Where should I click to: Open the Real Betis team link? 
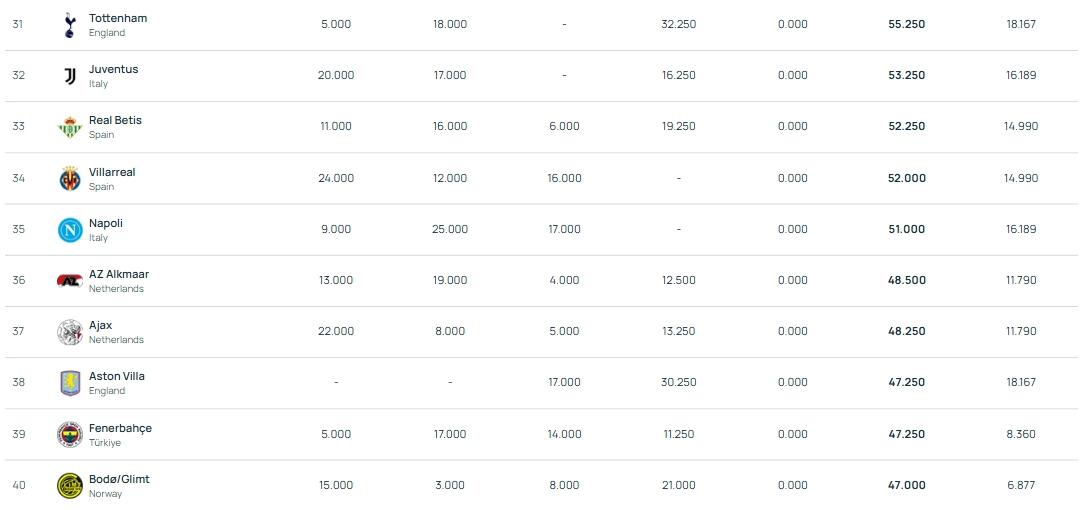(x=115, y=120)
